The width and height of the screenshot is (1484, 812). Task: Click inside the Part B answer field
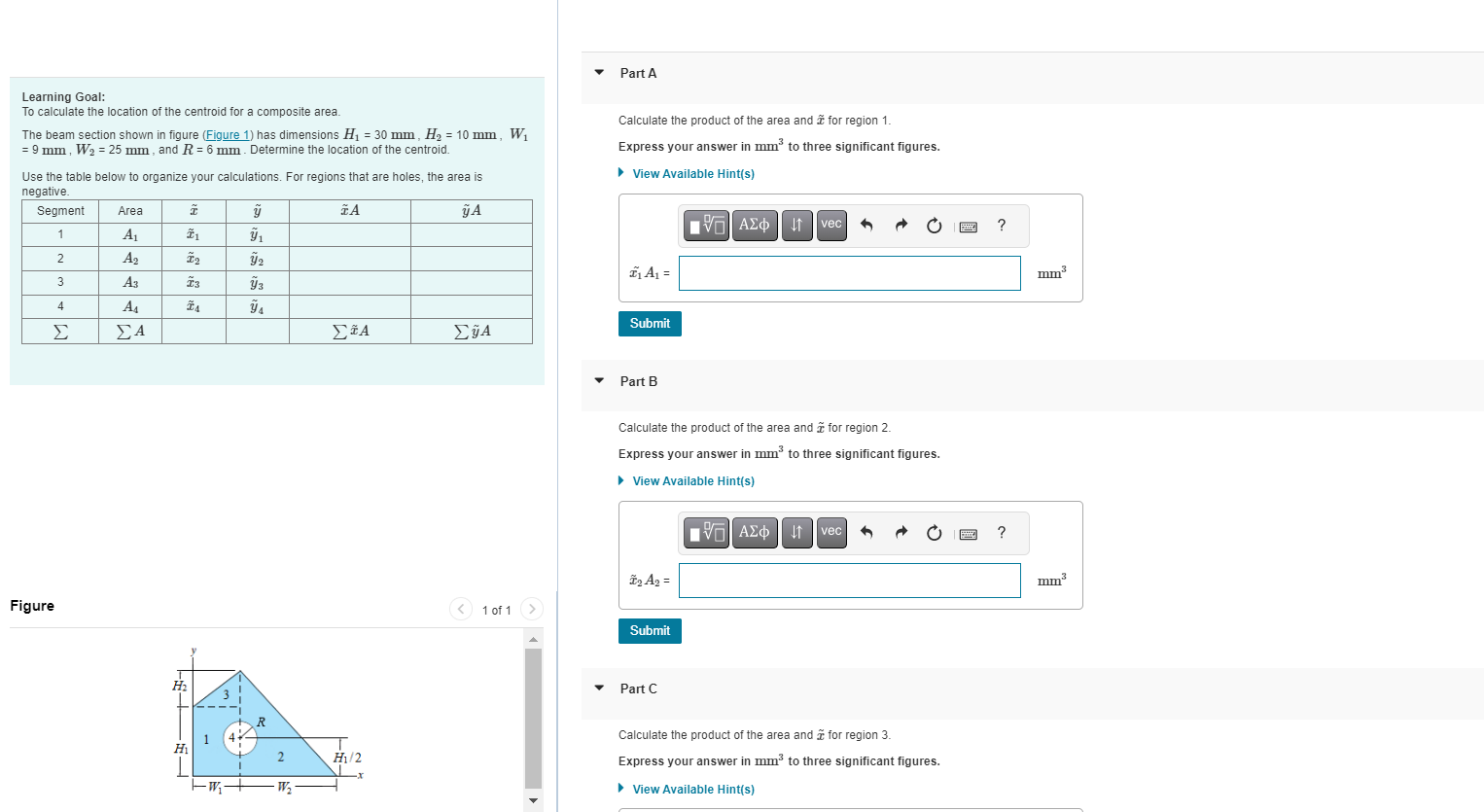pos(849,580)
